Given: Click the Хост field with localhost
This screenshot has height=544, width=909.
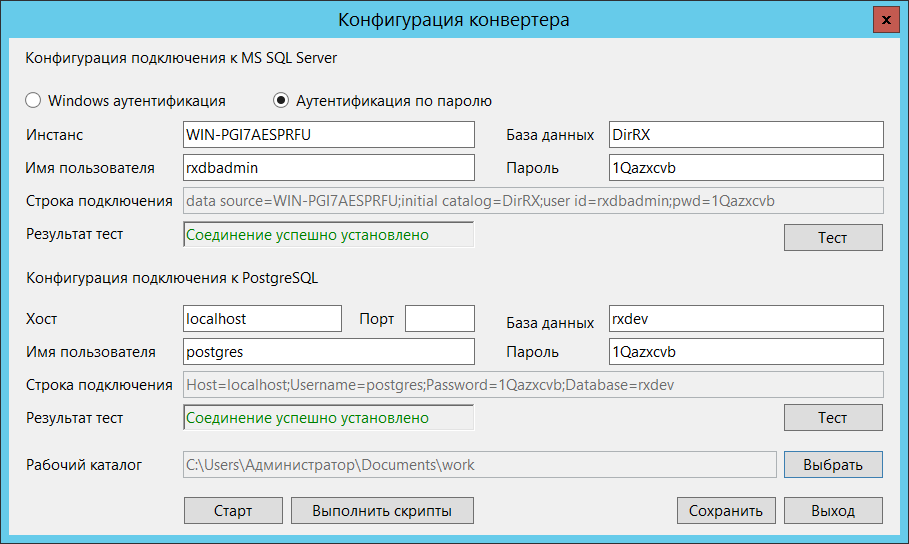Looking at the screenshot, I should click(x=262, y=318).
